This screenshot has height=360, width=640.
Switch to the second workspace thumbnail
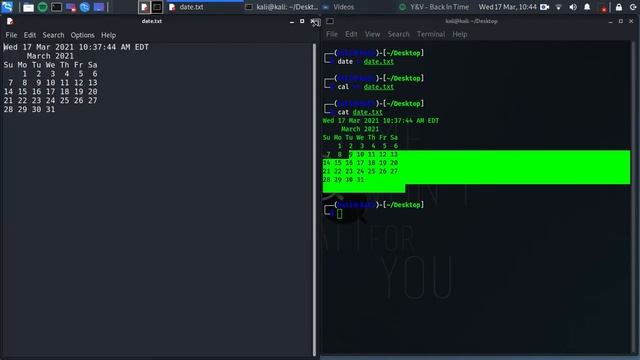tap(157, 7)
